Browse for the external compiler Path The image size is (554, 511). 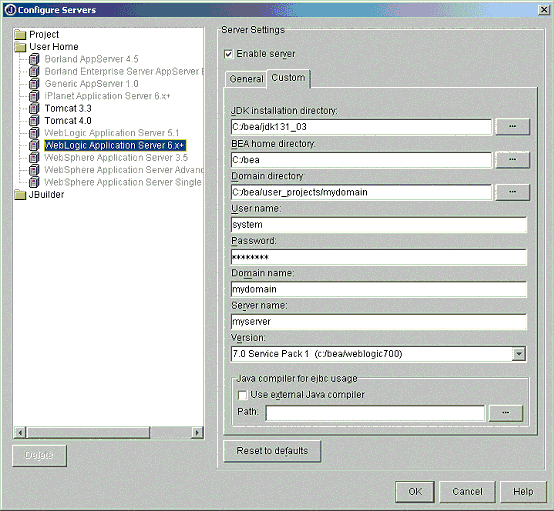[505, 413]
